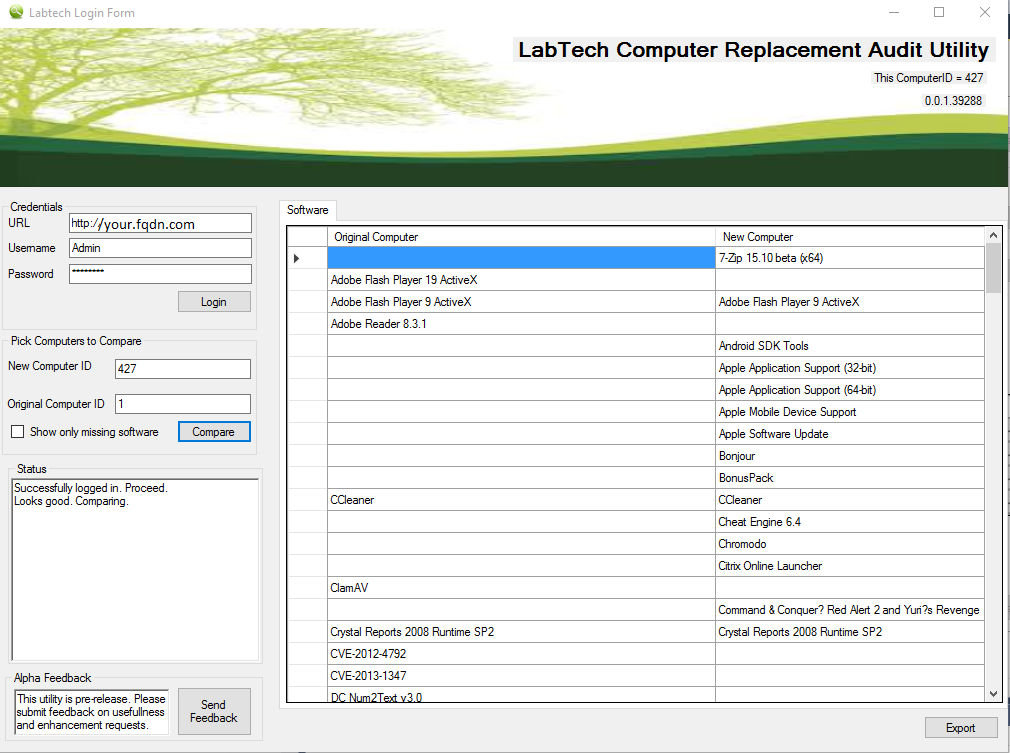1010x753 pixels.
Task: Select CCleaner in Original Computer column
Action: point(521,500)
